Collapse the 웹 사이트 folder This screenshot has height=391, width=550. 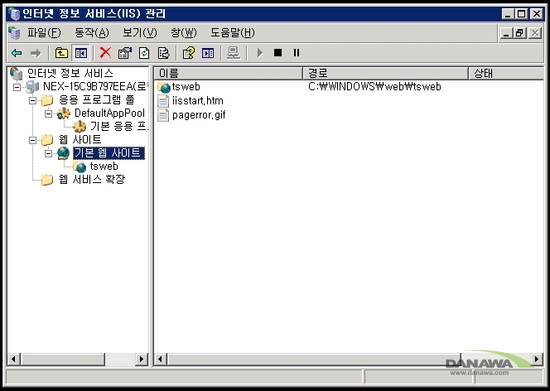(x=33, y=140)
